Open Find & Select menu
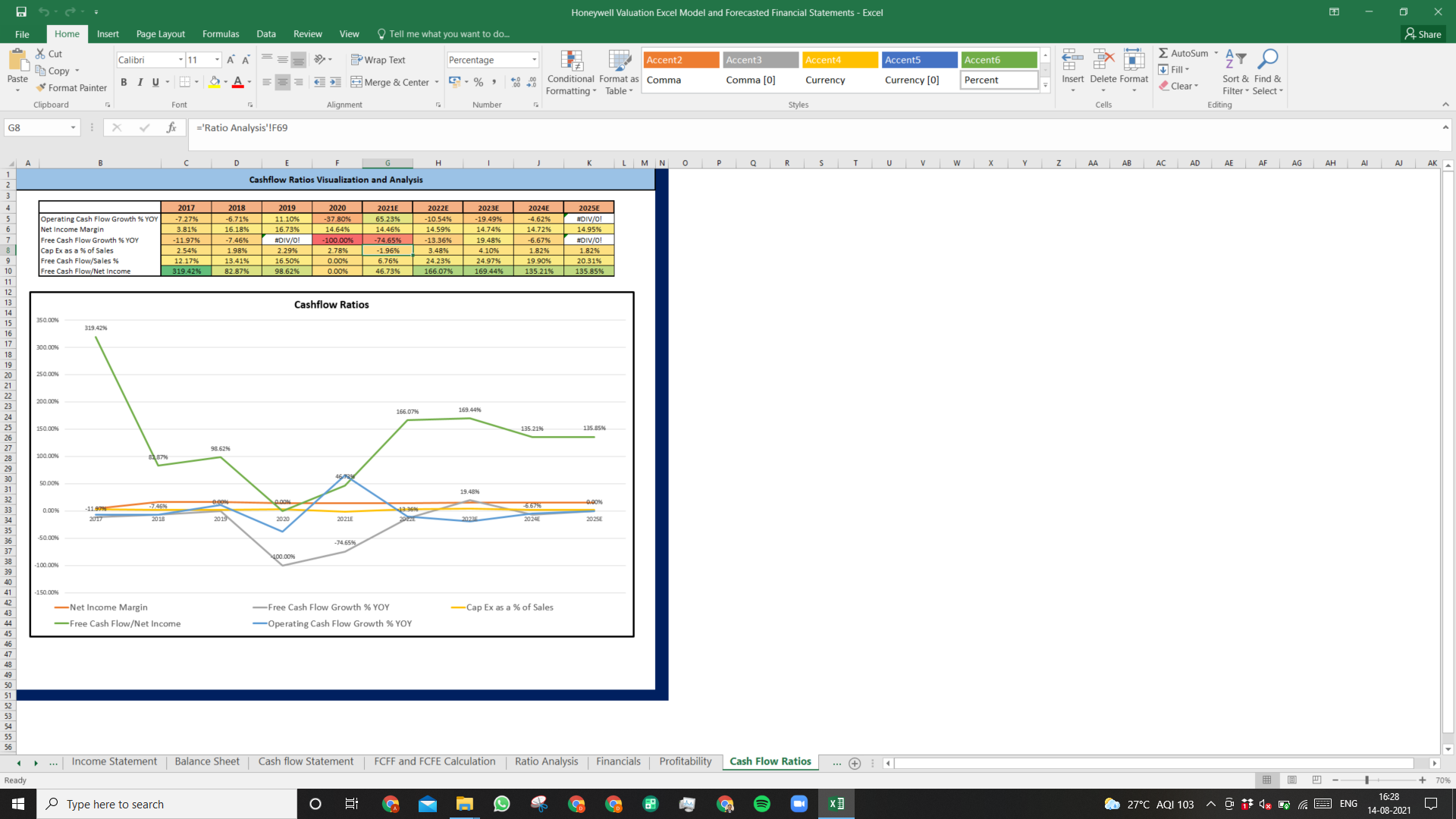Screen dimensions: 1456x819 click(1268, 72)
